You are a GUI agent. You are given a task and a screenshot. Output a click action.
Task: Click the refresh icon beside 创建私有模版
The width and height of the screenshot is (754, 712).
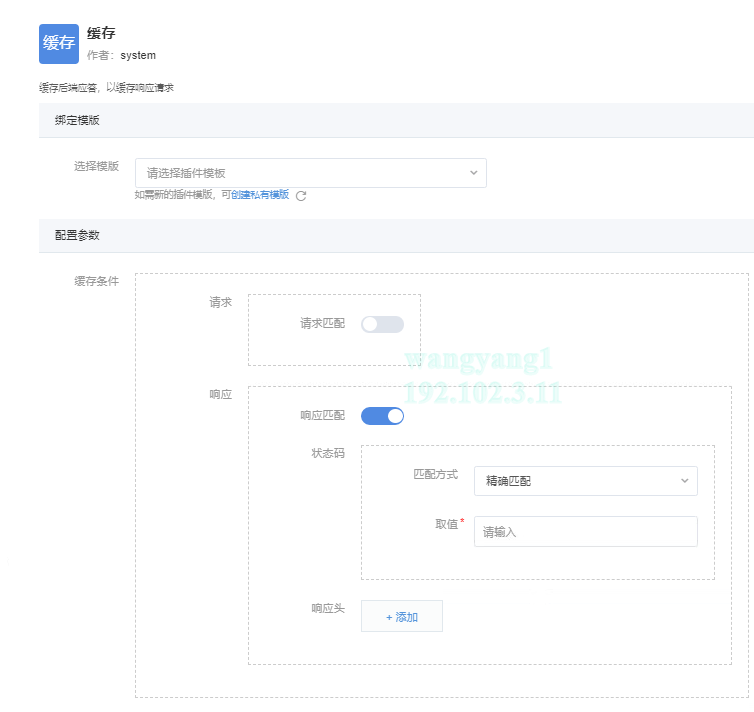coord(301,196)
